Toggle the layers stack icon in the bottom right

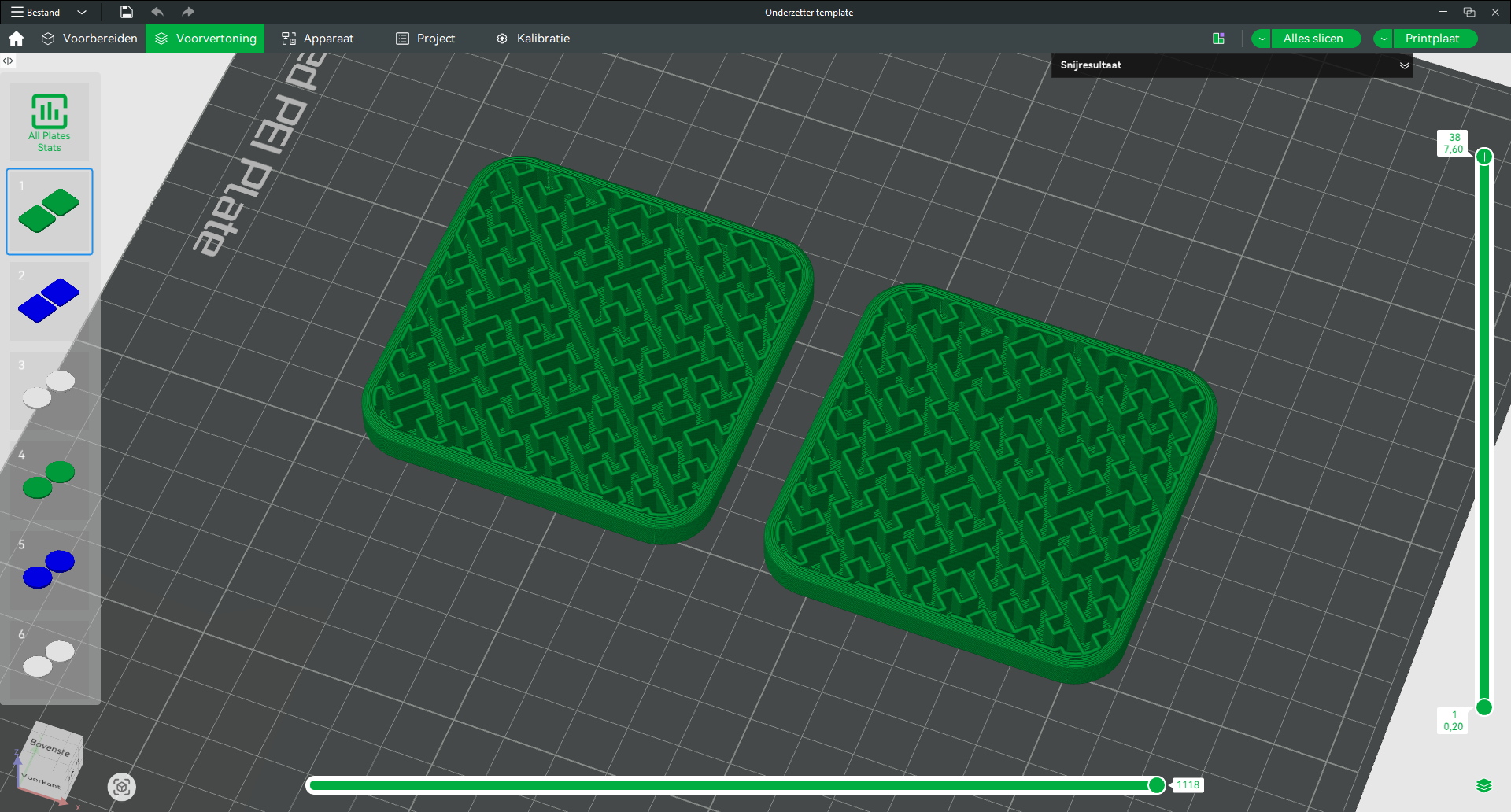[x=1484, y=785]
